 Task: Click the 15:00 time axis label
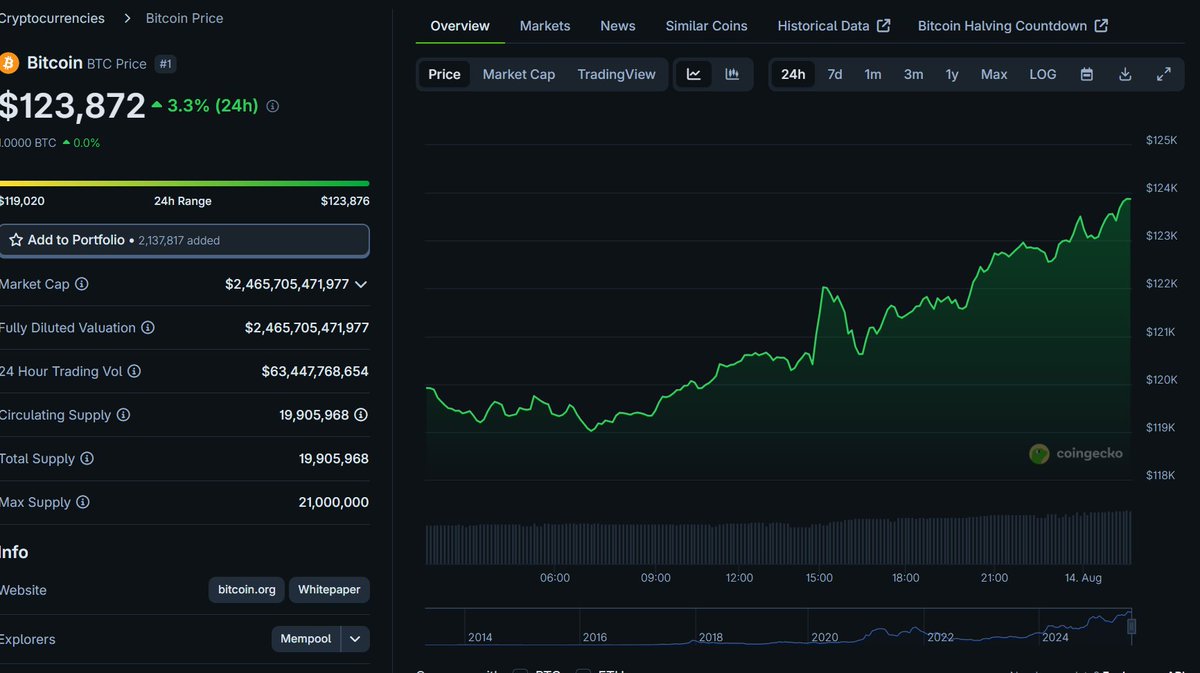click(819, 578)
